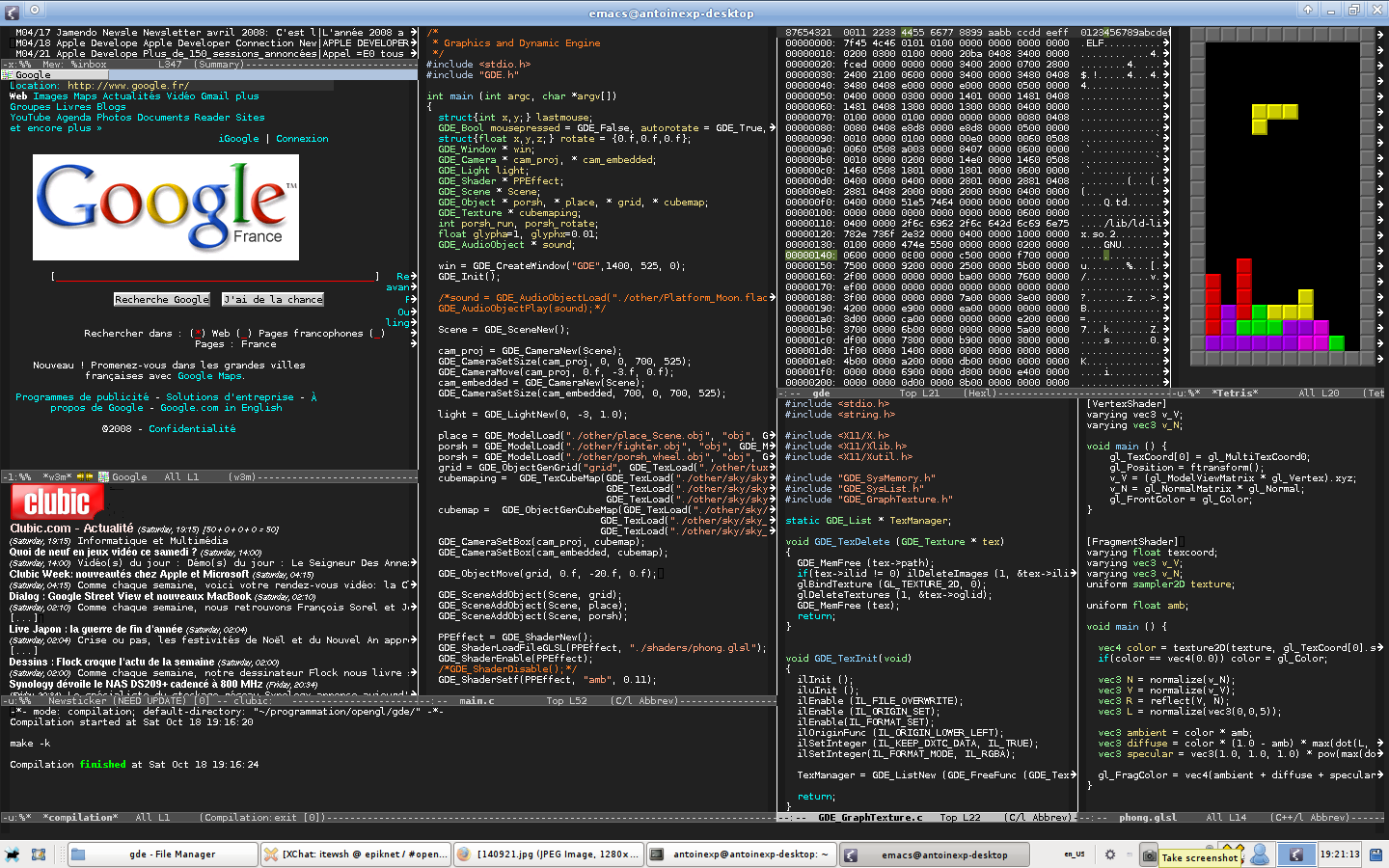1389x868 pixels.
Task: Click the main.c mode line buffer name
Action: 477,701
